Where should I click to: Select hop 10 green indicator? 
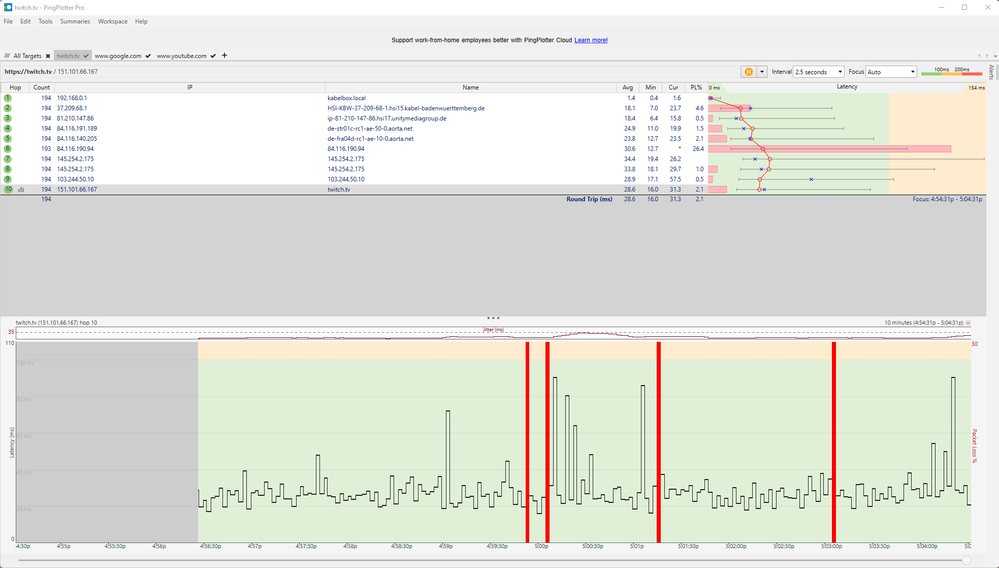coord(8,190)
